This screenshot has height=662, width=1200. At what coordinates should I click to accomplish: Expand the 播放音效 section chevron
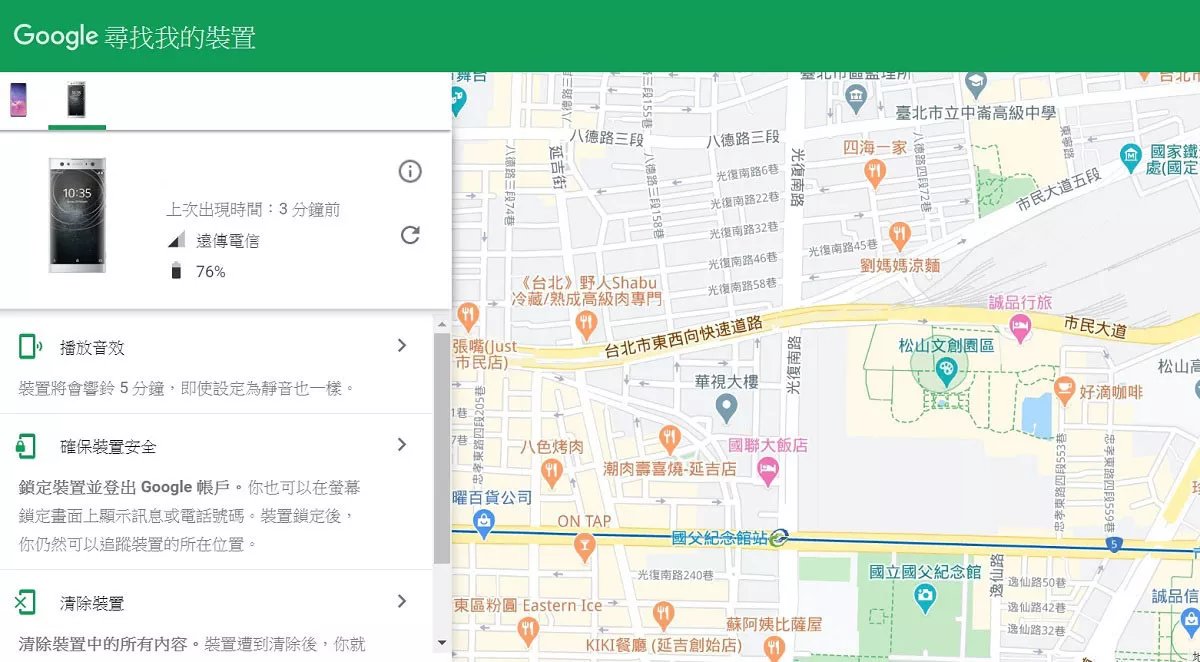point(401,344)
